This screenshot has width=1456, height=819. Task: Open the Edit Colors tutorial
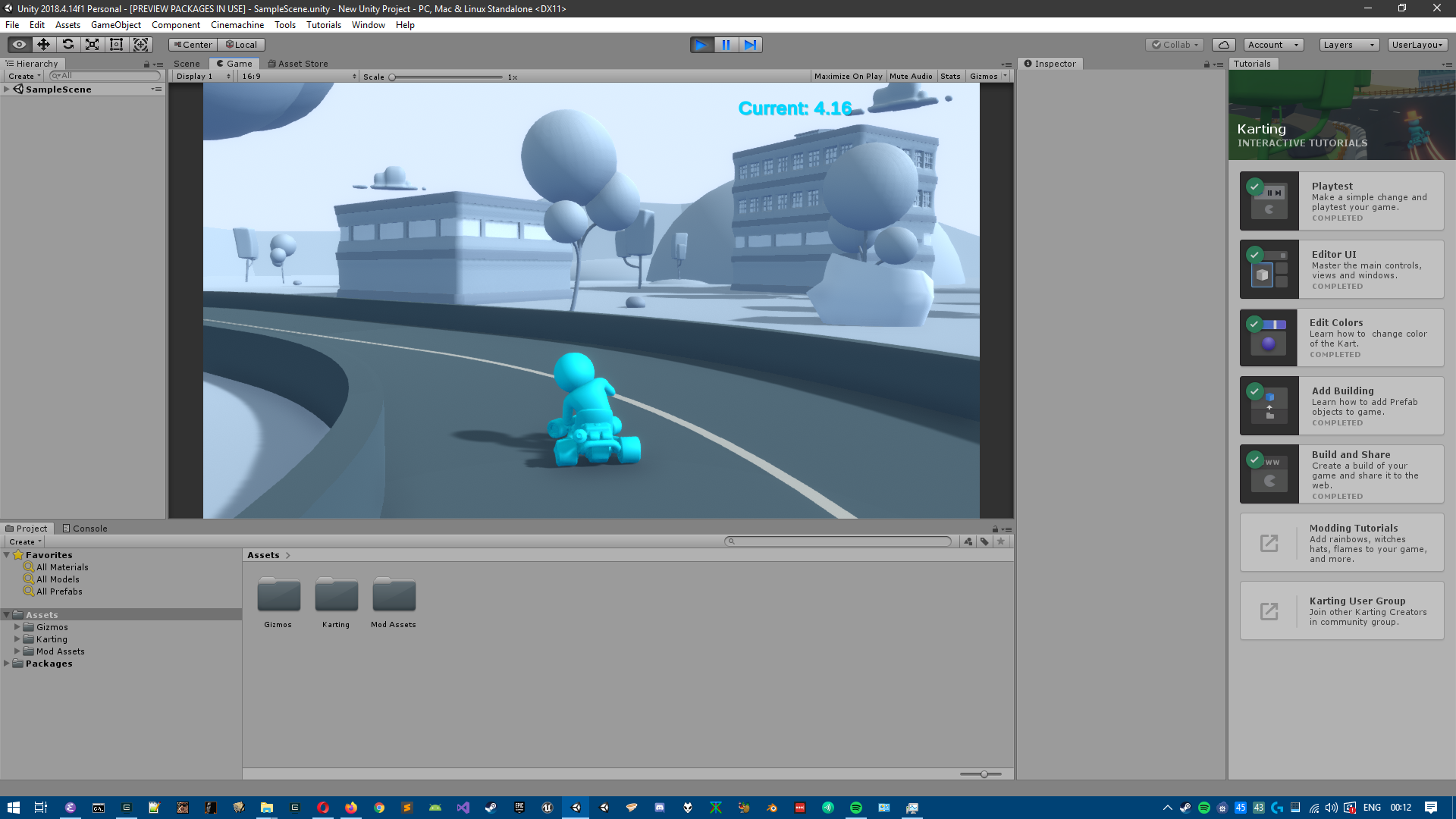[1341, 337]
